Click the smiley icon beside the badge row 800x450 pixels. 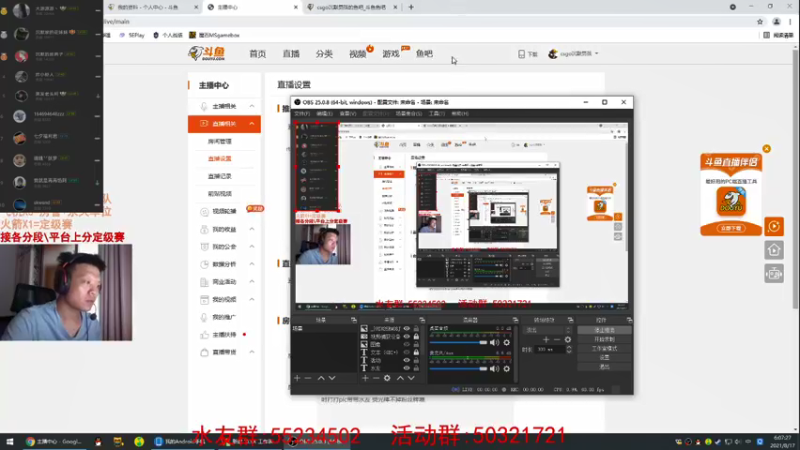(204, 211)
